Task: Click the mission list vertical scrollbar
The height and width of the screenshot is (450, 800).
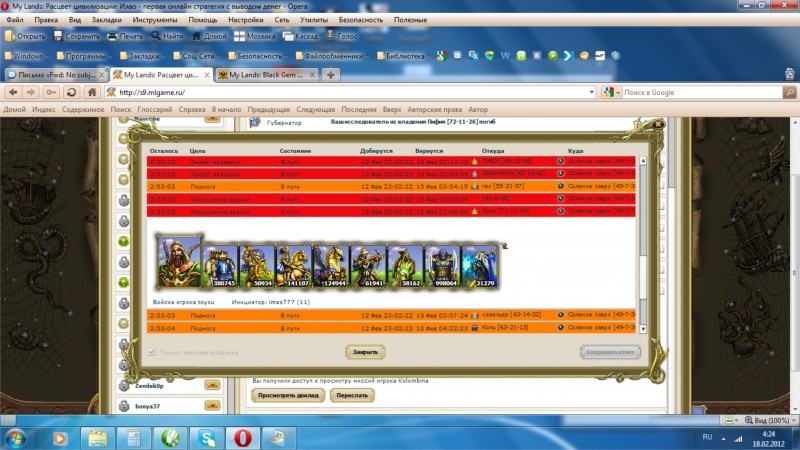Action: tap(643, 240)
